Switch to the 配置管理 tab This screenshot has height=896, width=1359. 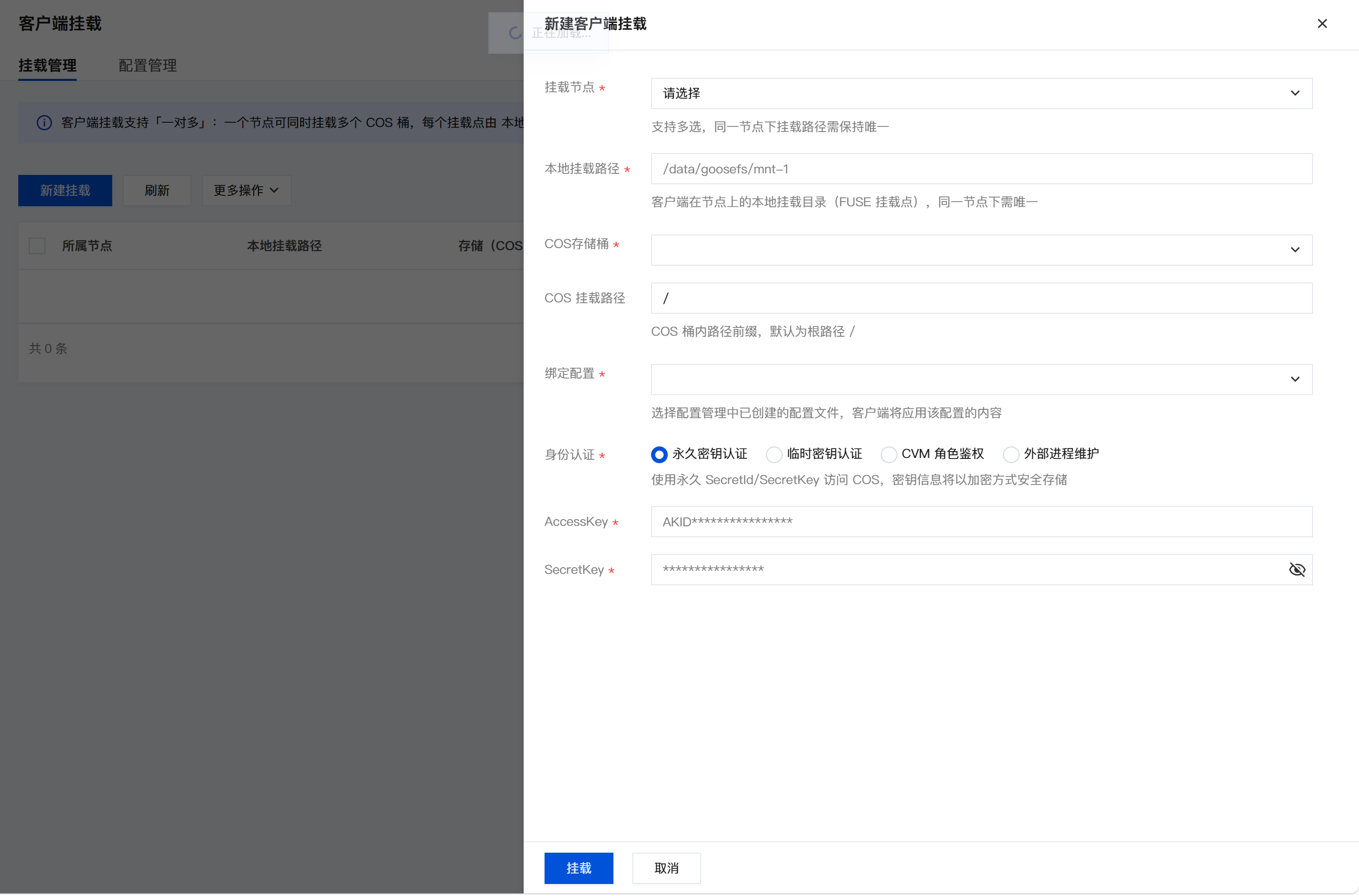[x=147, y=65]
